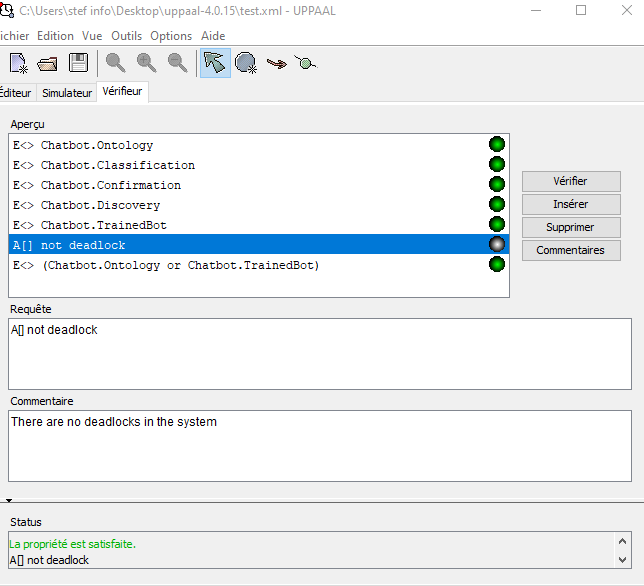Click inside the Requête text field
The image size is (644, 586).
pos(320,354)
